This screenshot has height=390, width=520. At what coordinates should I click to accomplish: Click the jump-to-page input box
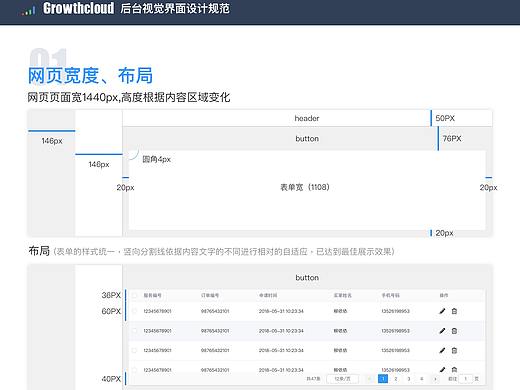466,379
